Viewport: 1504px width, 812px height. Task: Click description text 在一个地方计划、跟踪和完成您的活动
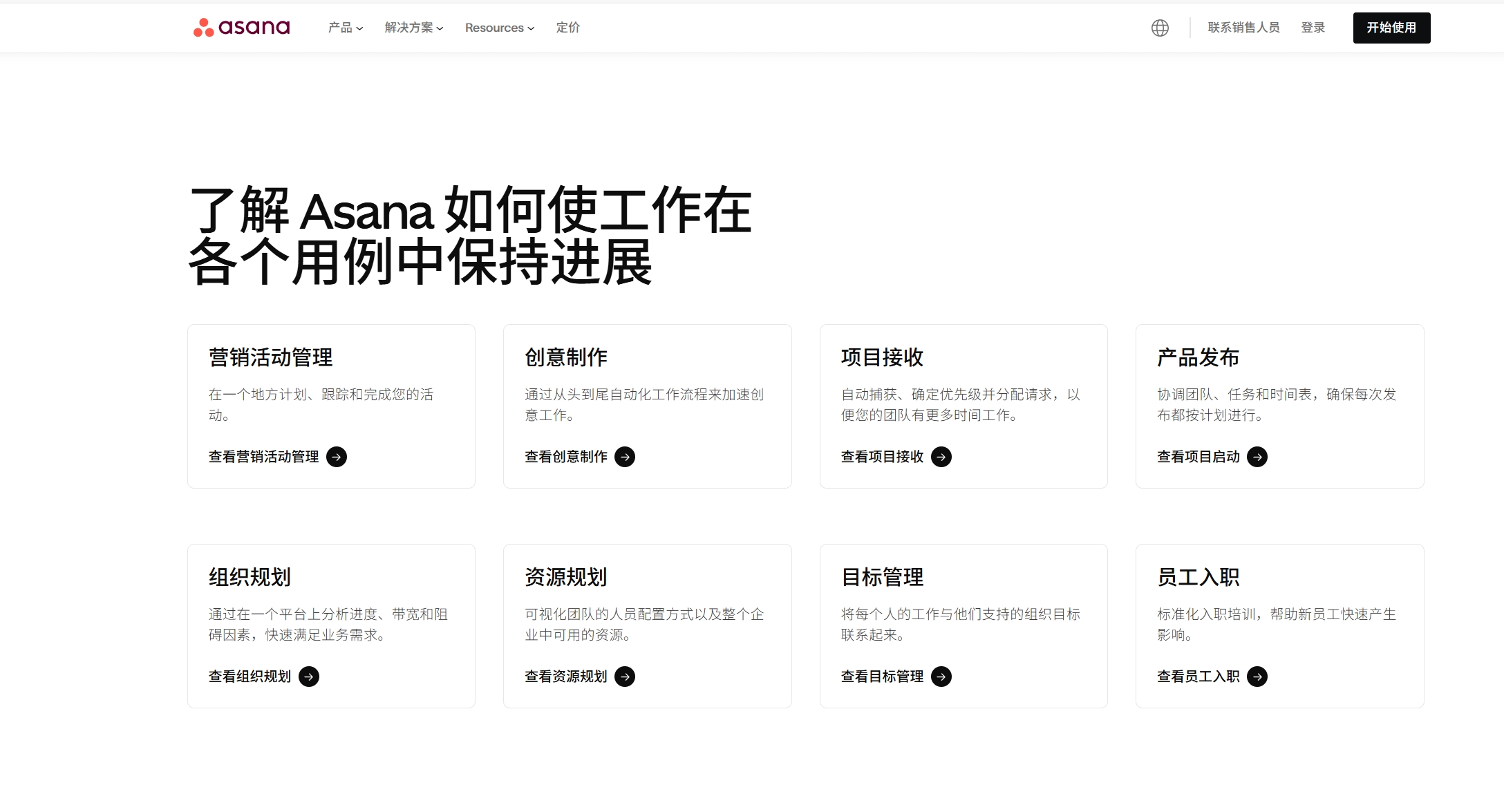coord(321,404)
